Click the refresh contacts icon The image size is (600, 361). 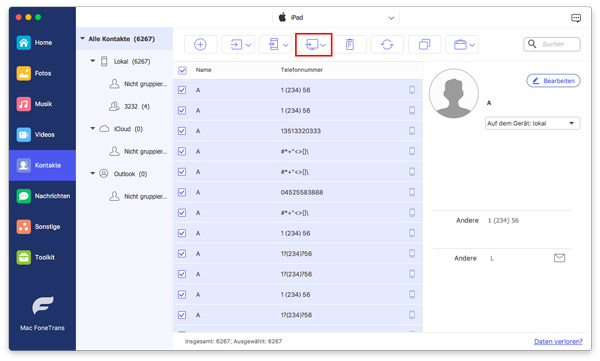pyautogui.click(x=387, y=44)
